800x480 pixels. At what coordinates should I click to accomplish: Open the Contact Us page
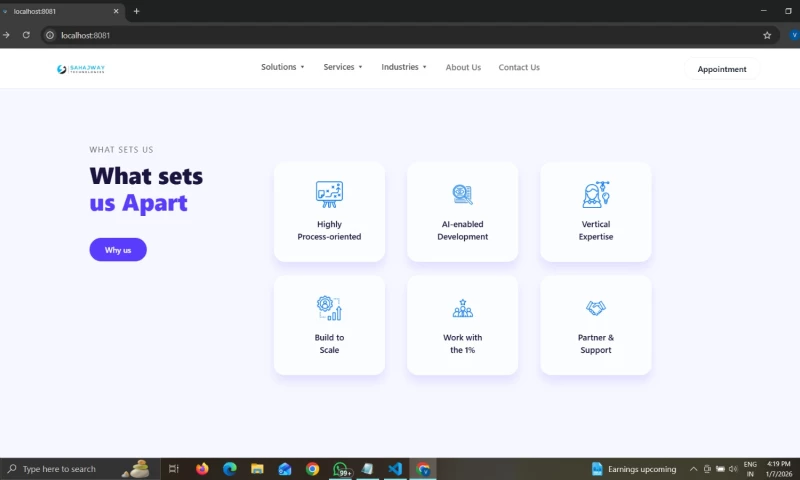(x=519, y=67)
